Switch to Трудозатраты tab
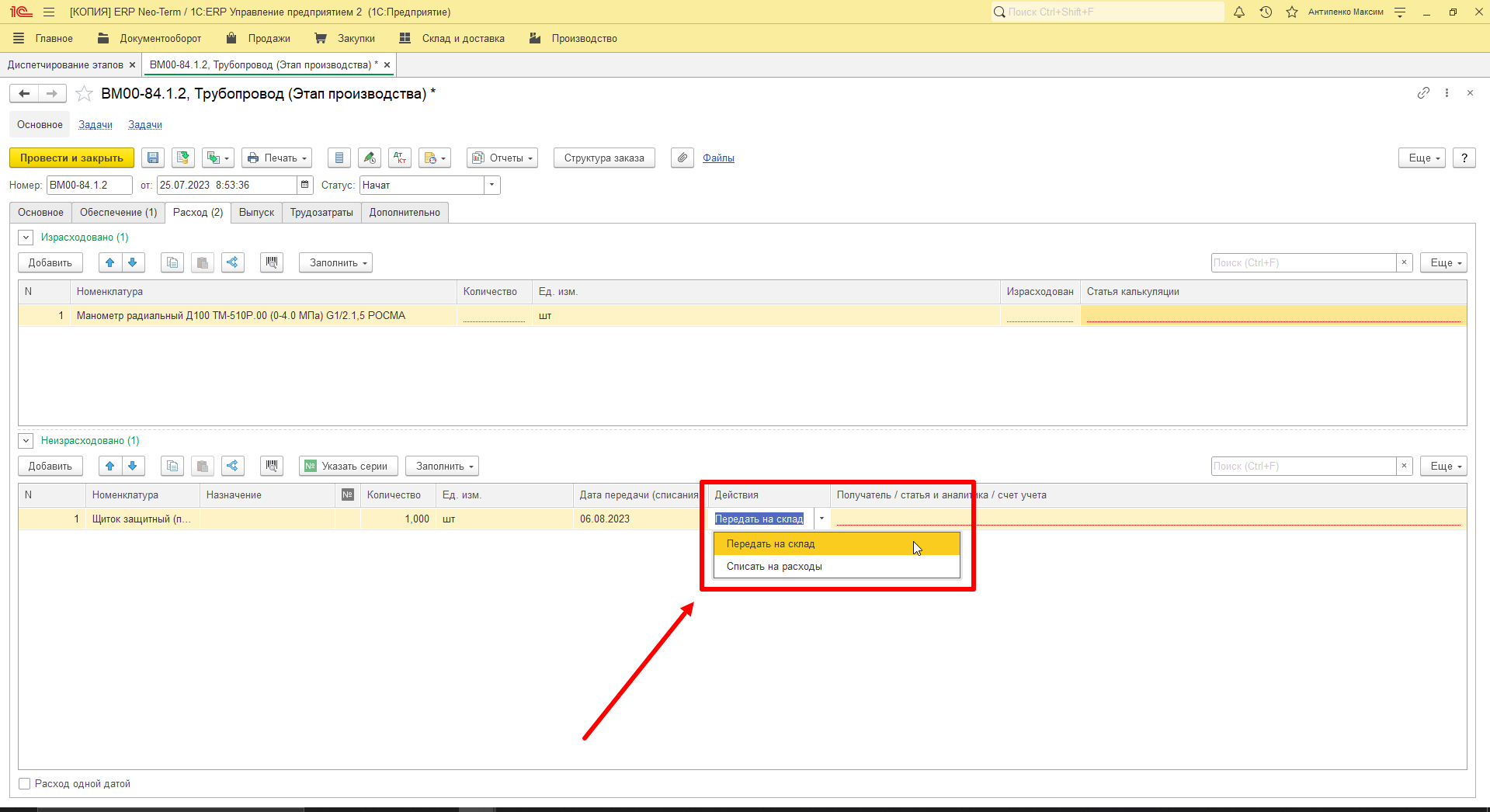The width and height of the screenshot is (1490, 812). pyautogui.click(x=321, y=213)
